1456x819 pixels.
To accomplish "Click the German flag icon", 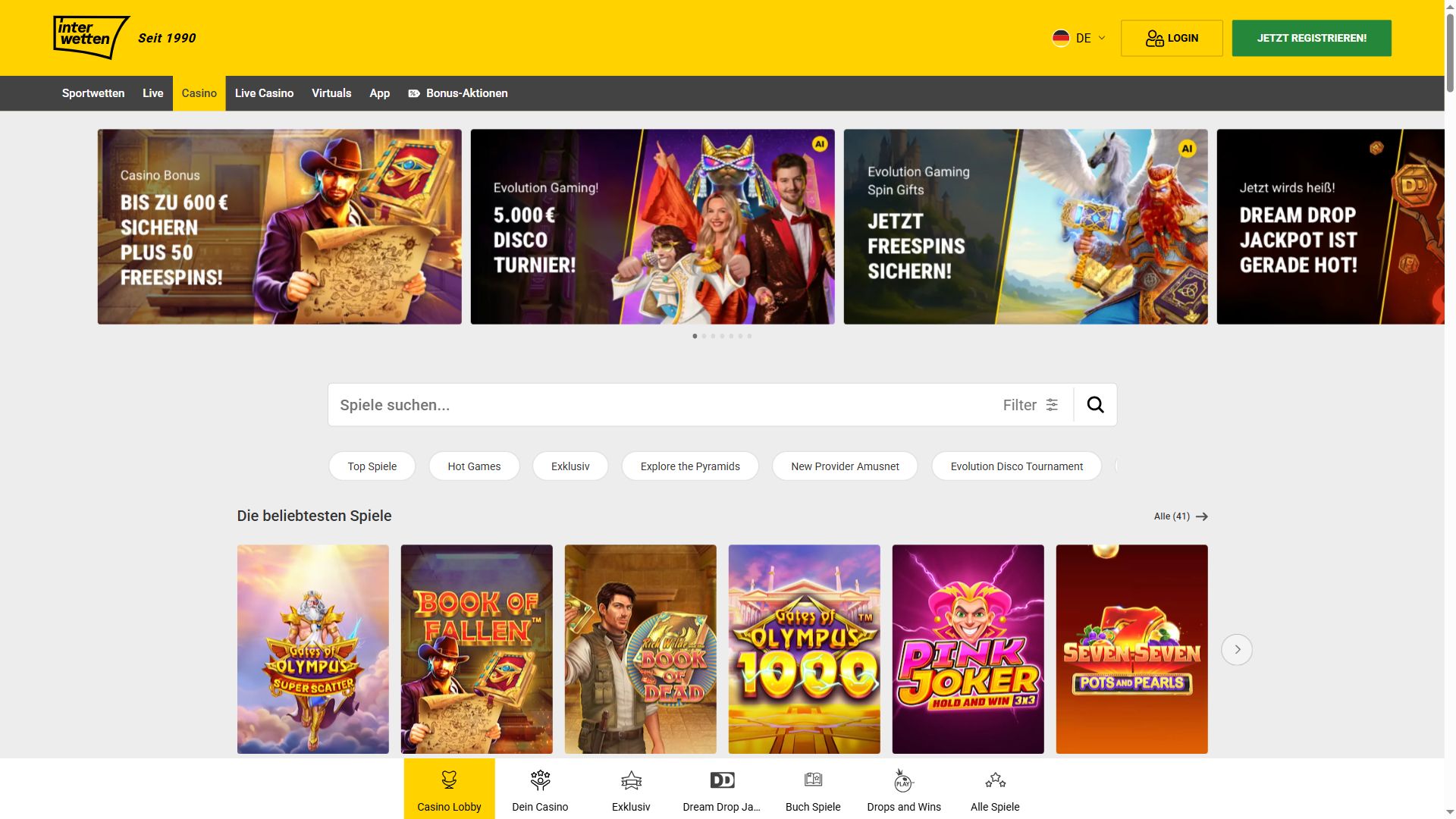I will click(1061, 38).
